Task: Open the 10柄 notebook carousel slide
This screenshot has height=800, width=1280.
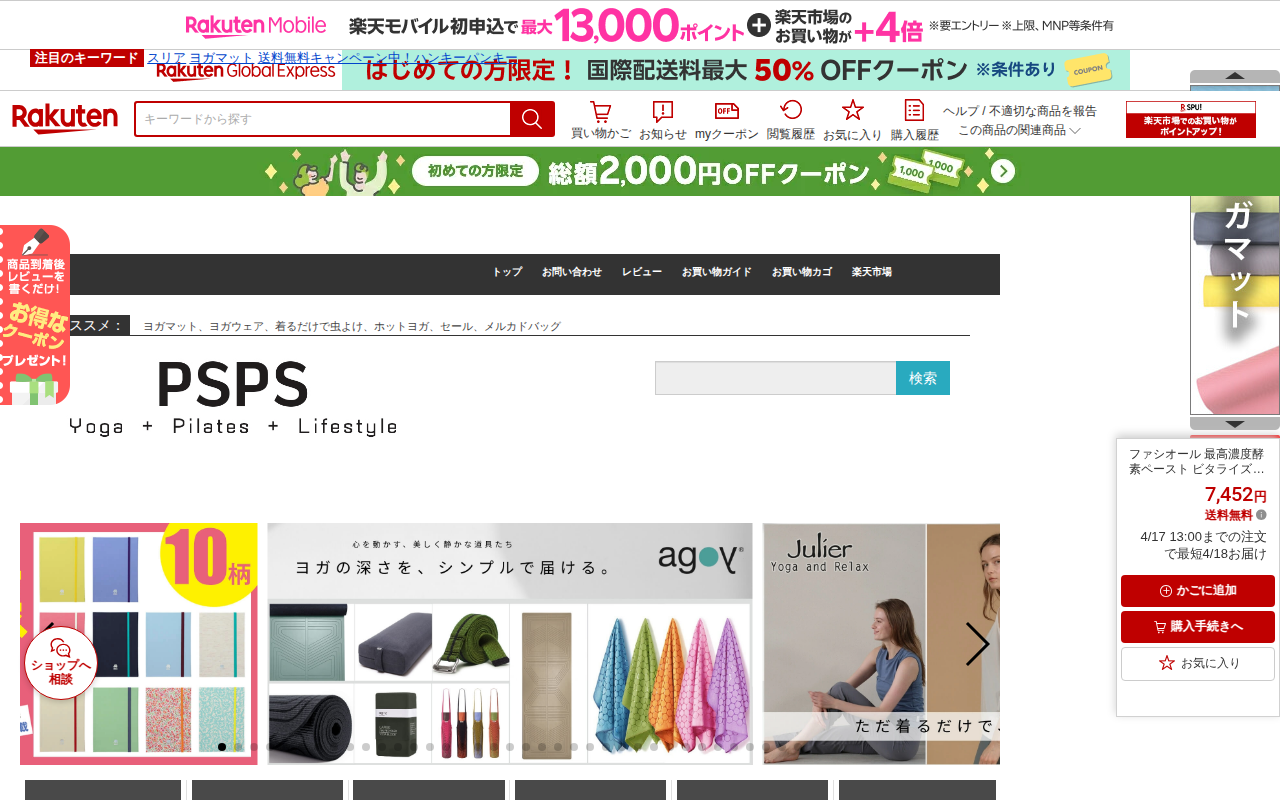Action: (139, 644)
